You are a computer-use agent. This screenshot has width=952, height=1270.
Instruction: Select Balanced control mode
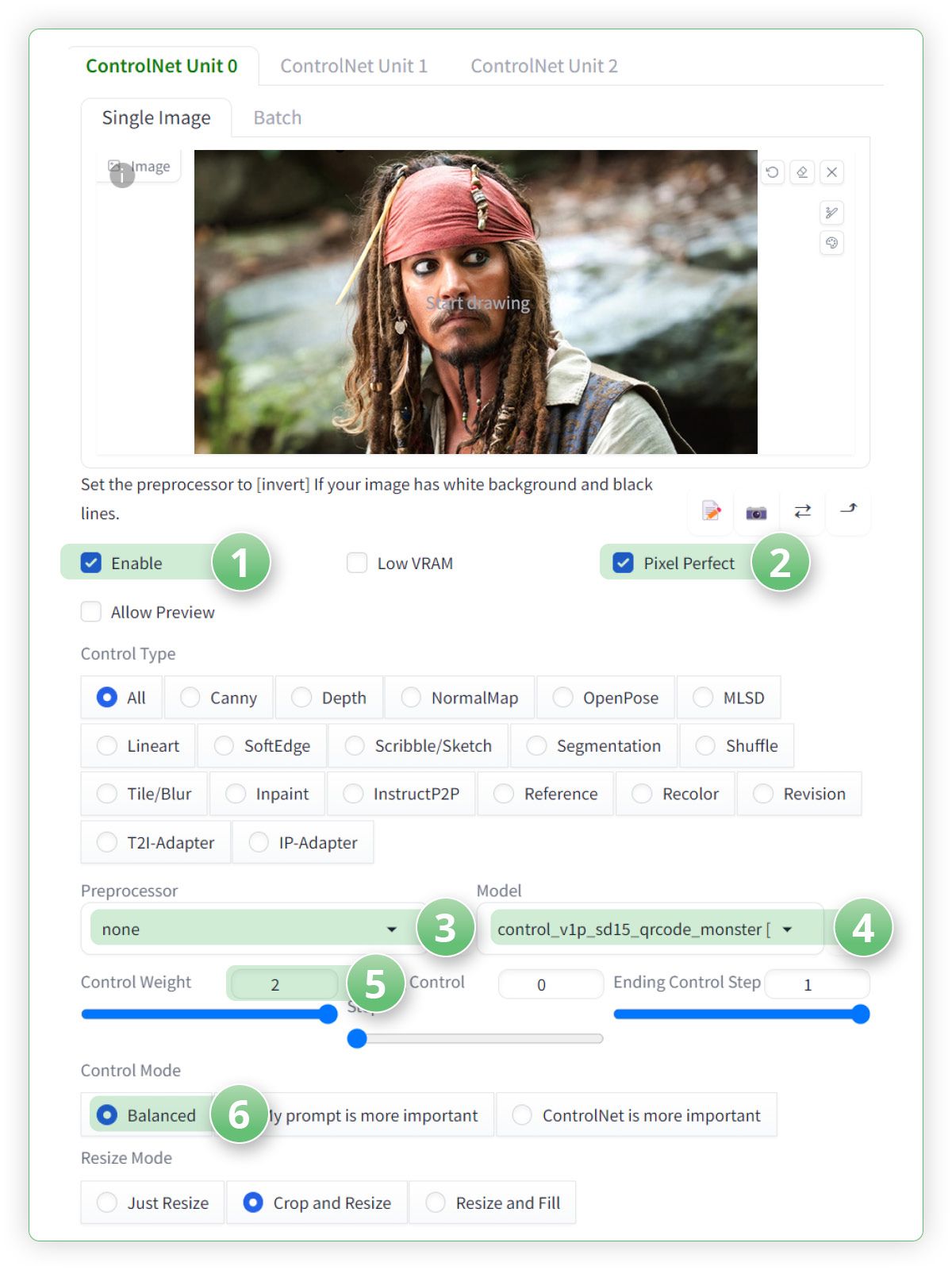147,1115
